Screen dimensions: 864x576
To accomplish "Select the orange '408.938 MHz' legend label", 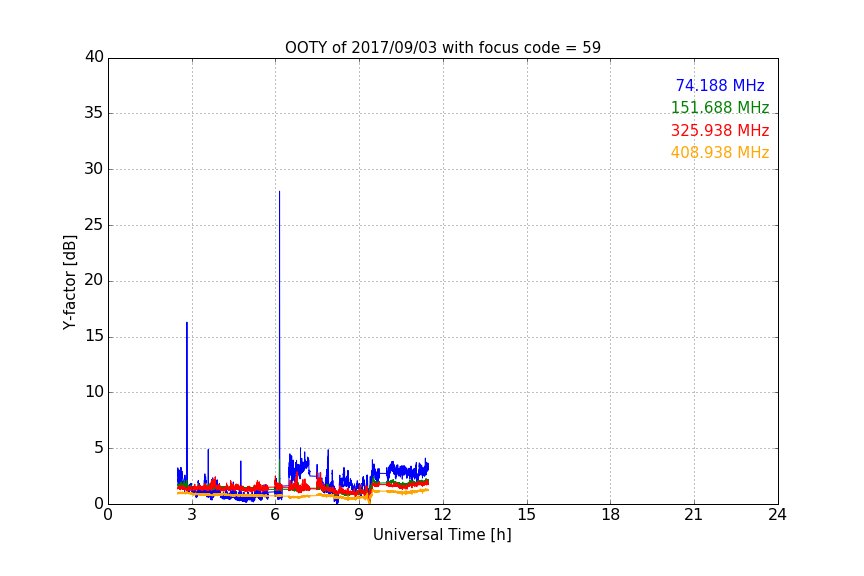I will pos(720,153).
